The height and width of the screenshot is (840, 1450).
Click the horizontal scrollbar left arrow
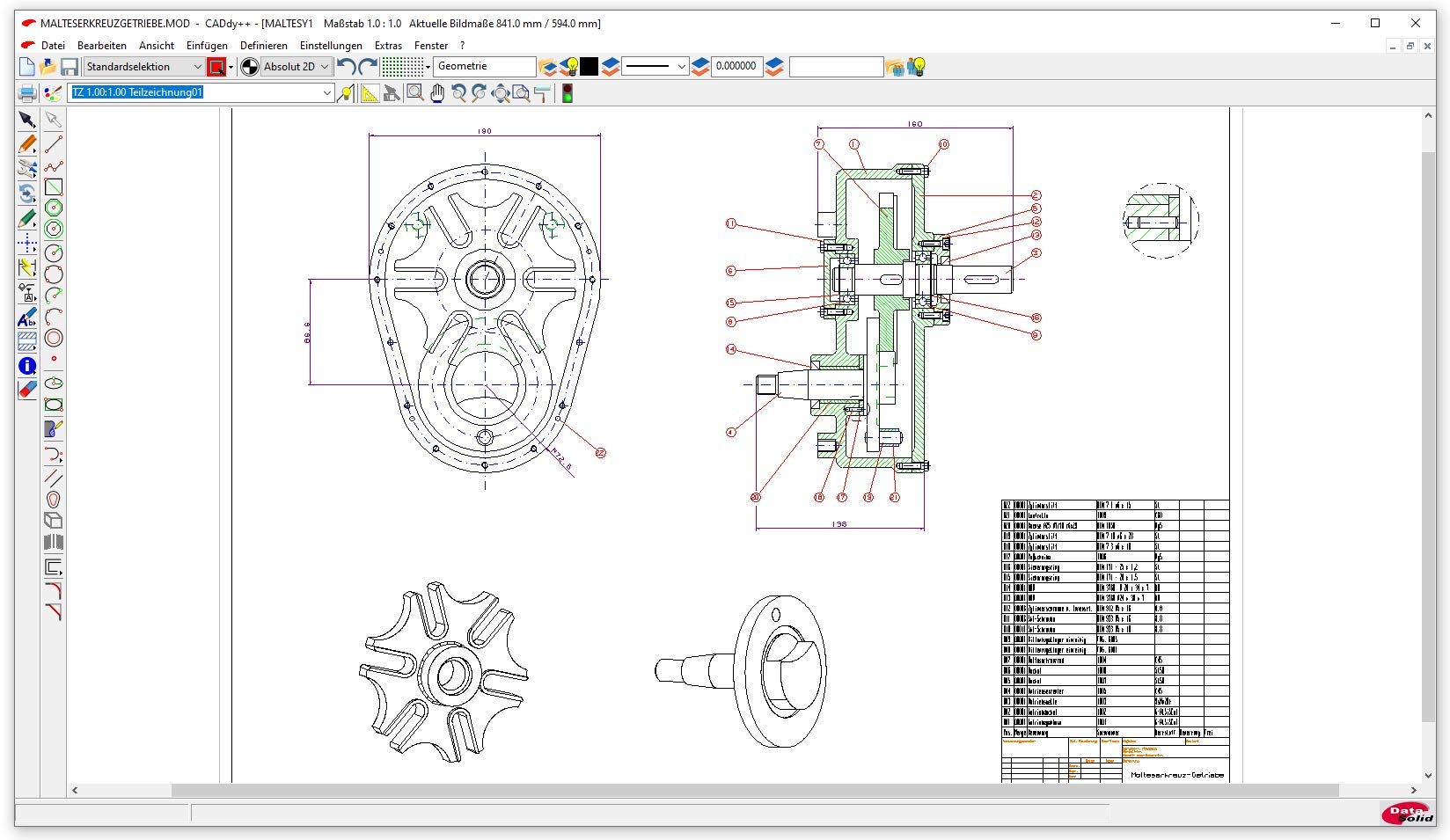coord(75,790)
